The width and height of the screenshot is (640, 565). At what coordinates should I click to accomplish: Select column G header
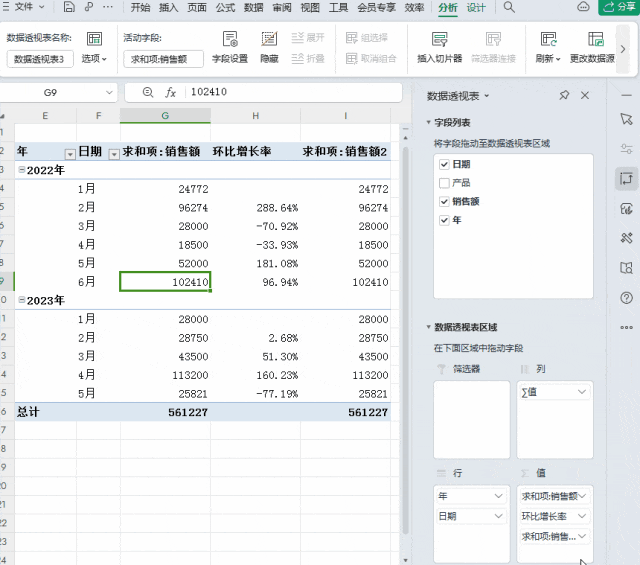(165, 116)
